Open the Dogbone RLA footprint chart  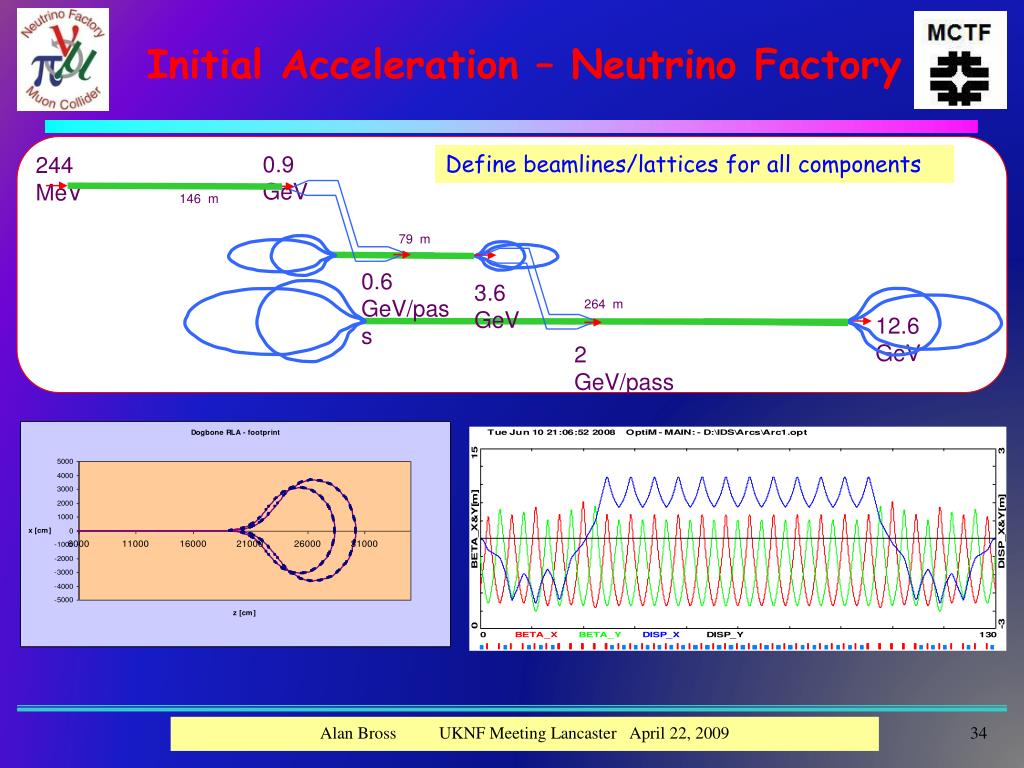click(x=235, y=534)
